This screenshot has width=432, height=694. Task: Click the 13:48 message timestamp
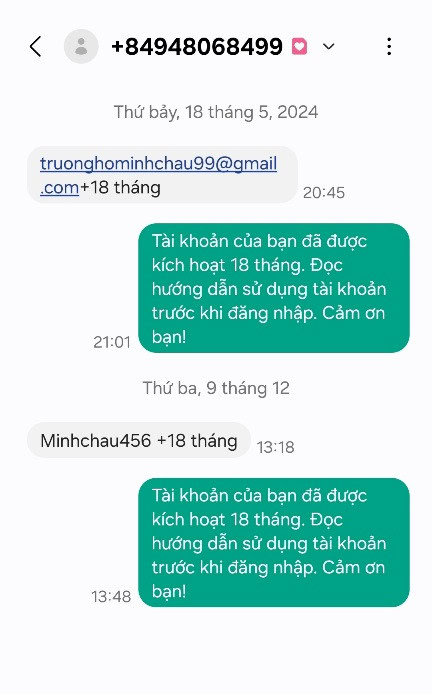click(111, 597)
